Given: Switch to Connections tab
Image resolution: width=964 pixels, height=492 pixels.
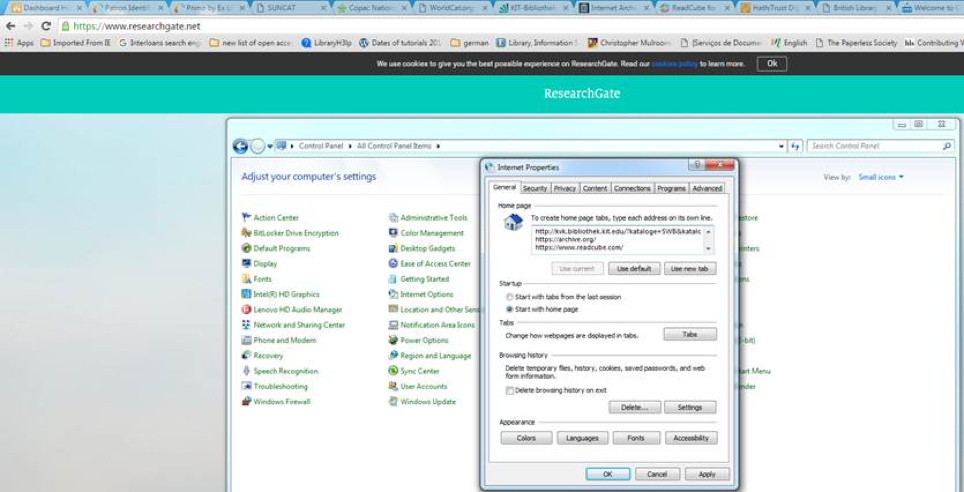Looking at the screenshot, I should (x=632, y=188).
